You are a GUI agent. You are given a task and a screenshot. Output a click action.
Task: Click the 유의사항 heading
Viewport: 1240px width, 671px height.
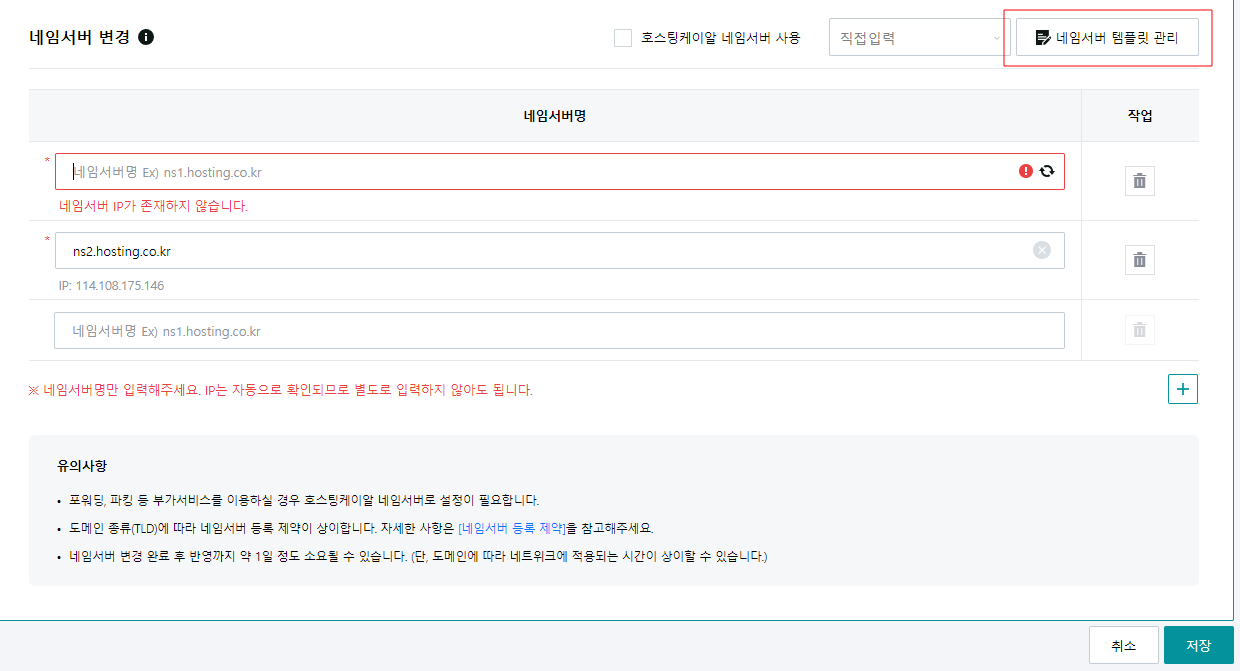[82, 466]
